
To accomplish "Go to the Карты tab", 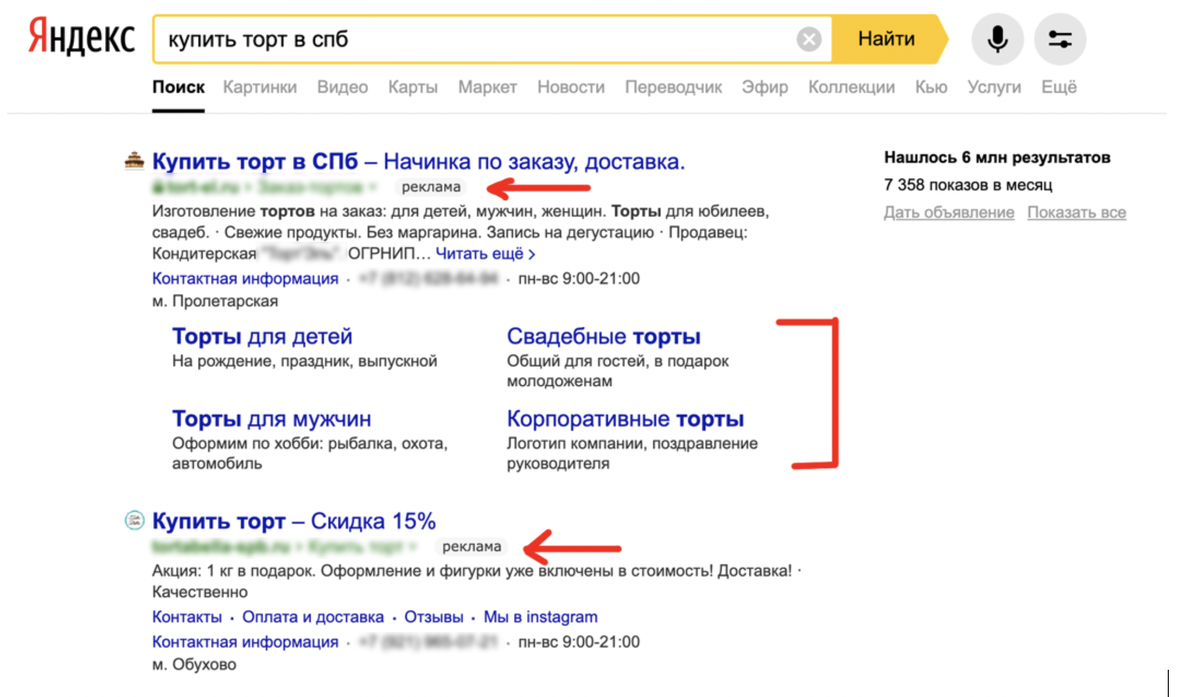I will (413, 87).
